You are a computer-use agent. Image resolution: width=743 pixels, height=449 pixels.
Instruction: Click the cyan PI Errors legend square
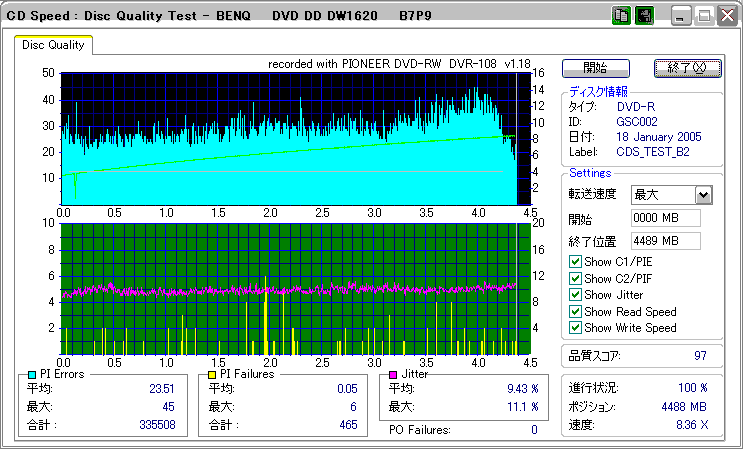(33, 374)
